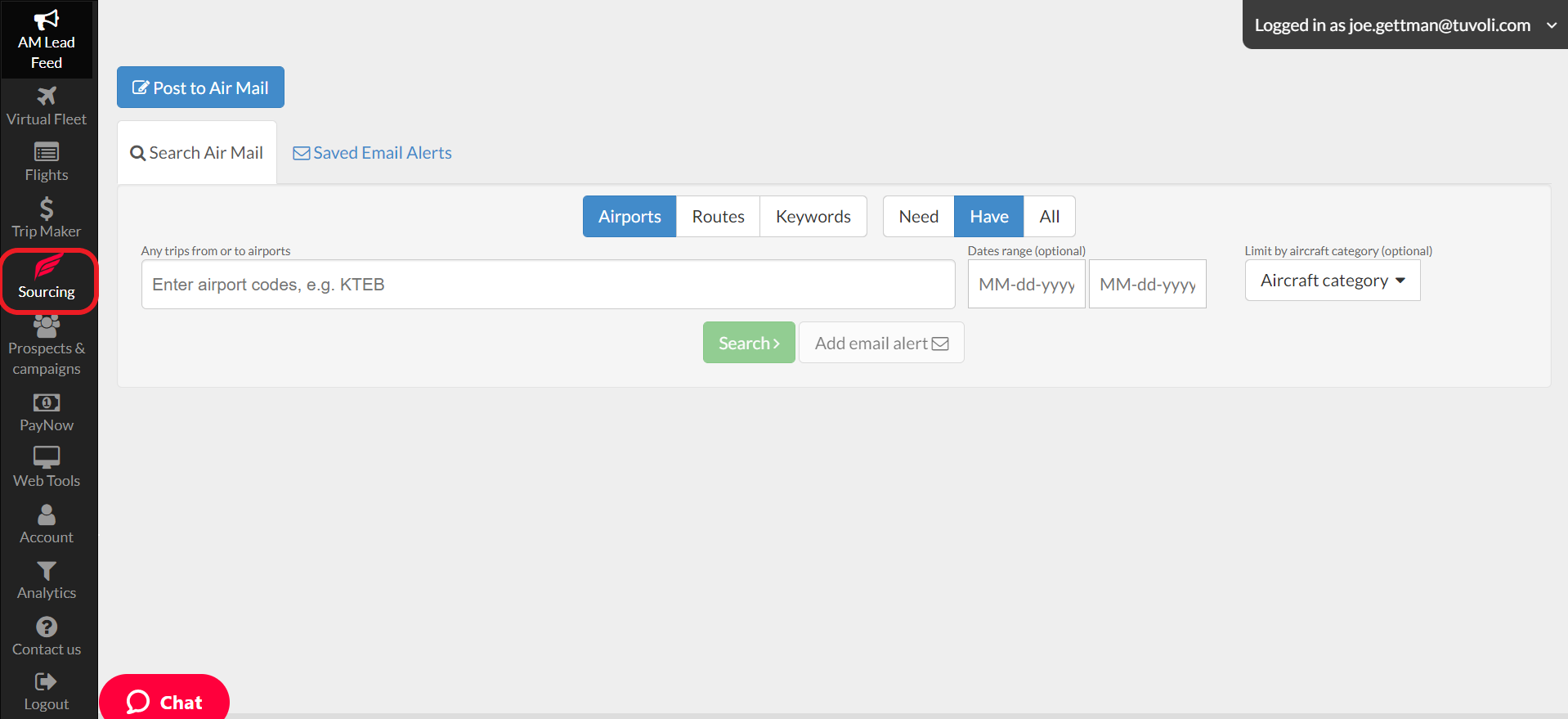Open Analytics funnel icon
Viewport: 1568px width, 719px height.
47,570
